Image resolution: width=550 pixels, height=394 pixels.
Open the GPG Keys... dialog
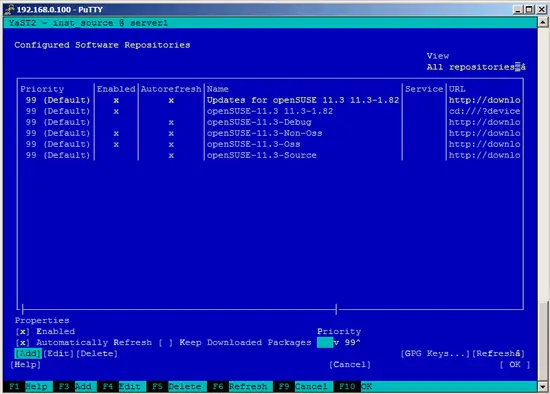[435, 354]
